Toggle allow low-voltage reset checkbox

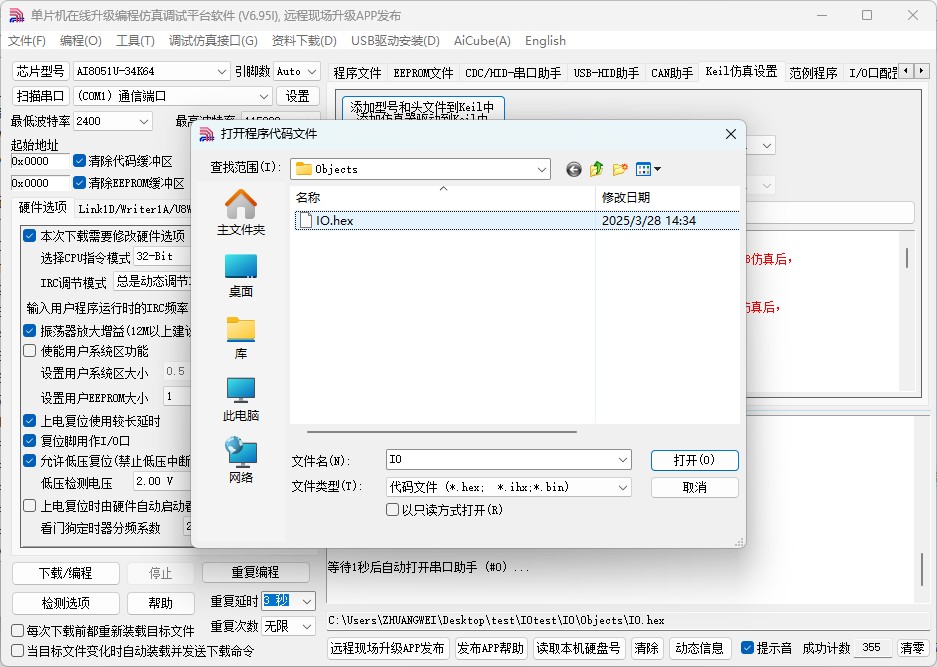coord(29,461)
